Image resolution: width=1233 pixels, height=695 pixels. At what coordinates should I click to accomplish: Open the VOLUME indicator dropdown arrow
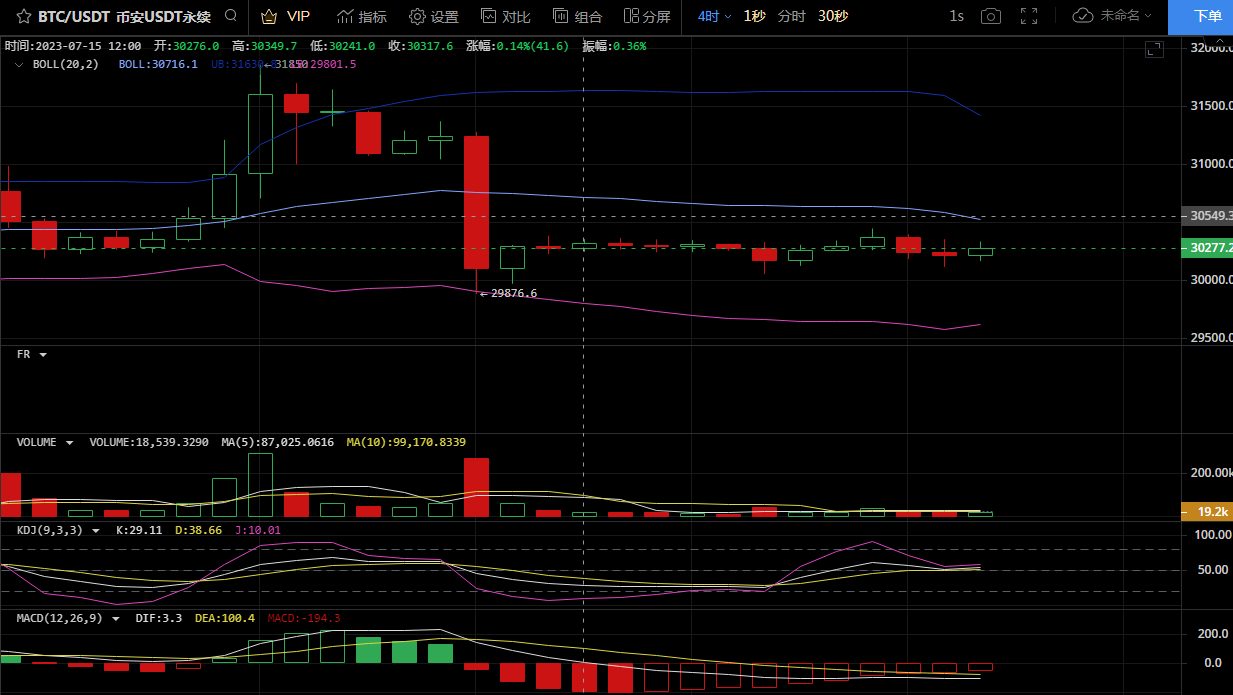tap(69, 442)
